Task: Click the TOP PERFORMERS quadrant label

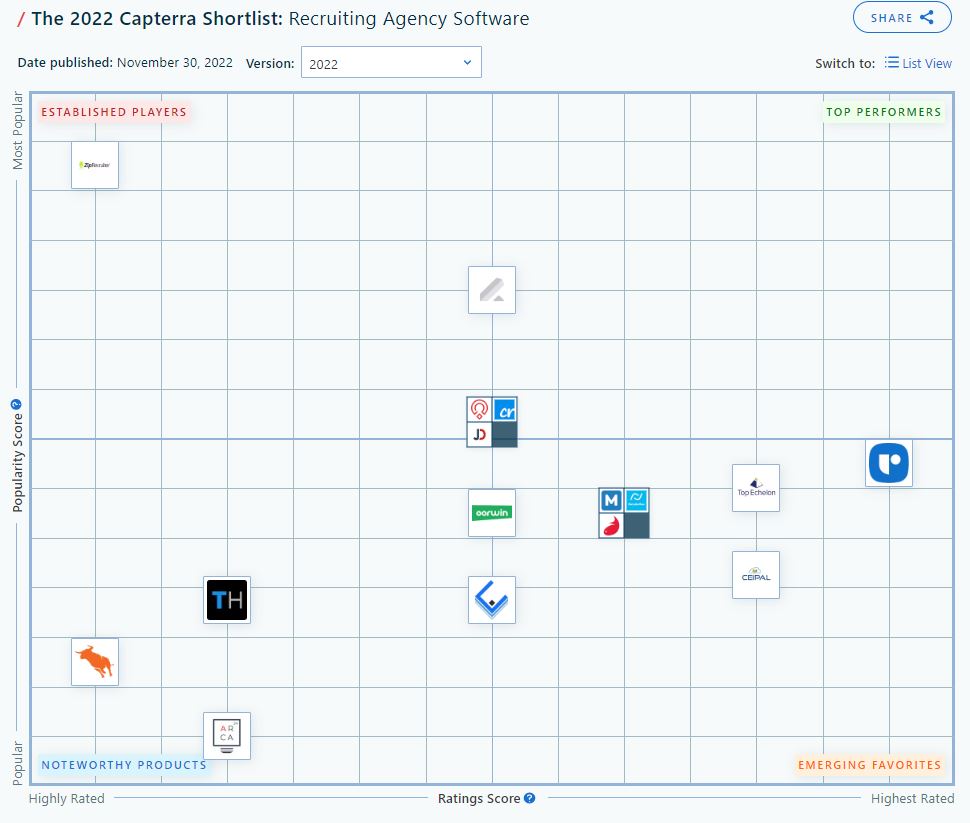Action: click(883, 112)
